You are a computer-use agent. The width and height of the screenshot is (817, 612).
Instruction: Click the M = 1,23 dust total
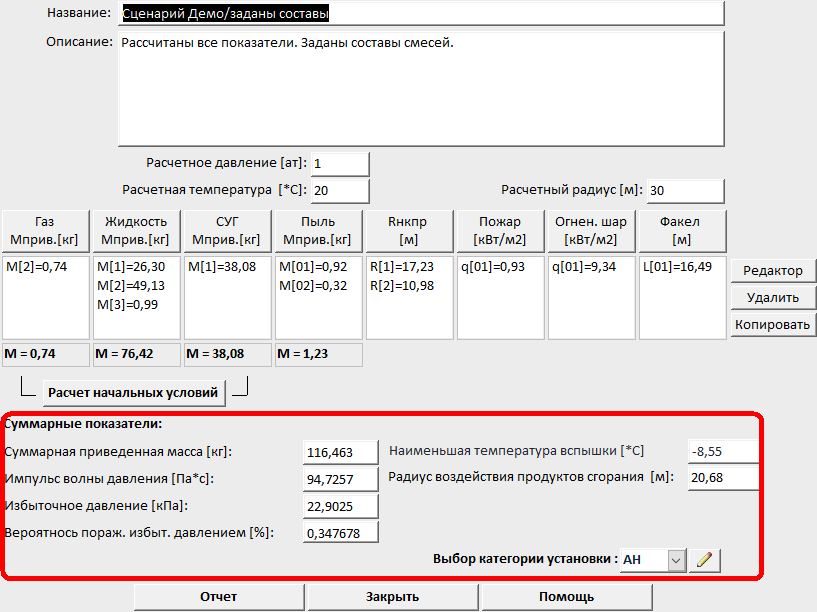pyautogui.click(x=318, y=355)
